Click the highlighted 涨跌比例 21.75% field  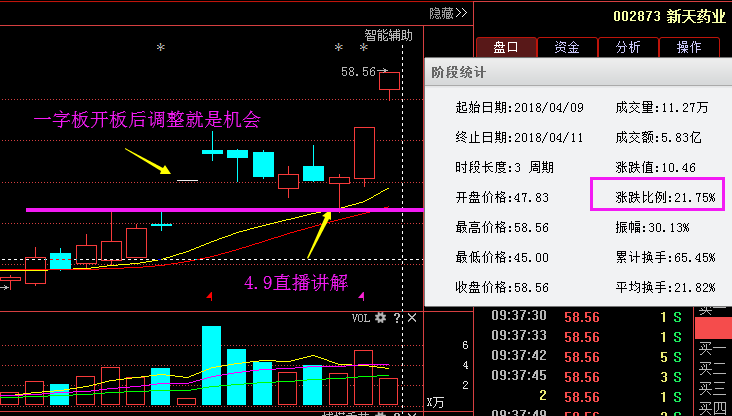click(656, 197)
